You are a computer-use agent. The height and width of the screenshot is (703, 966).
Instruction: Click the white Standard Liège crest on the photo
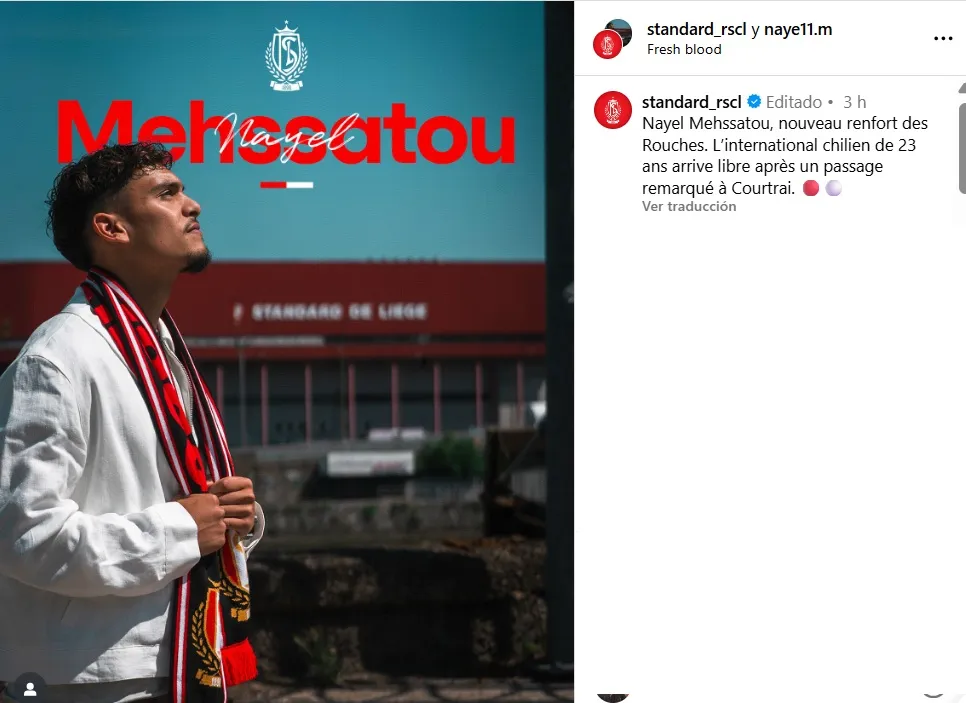click(x=286, y=57)
